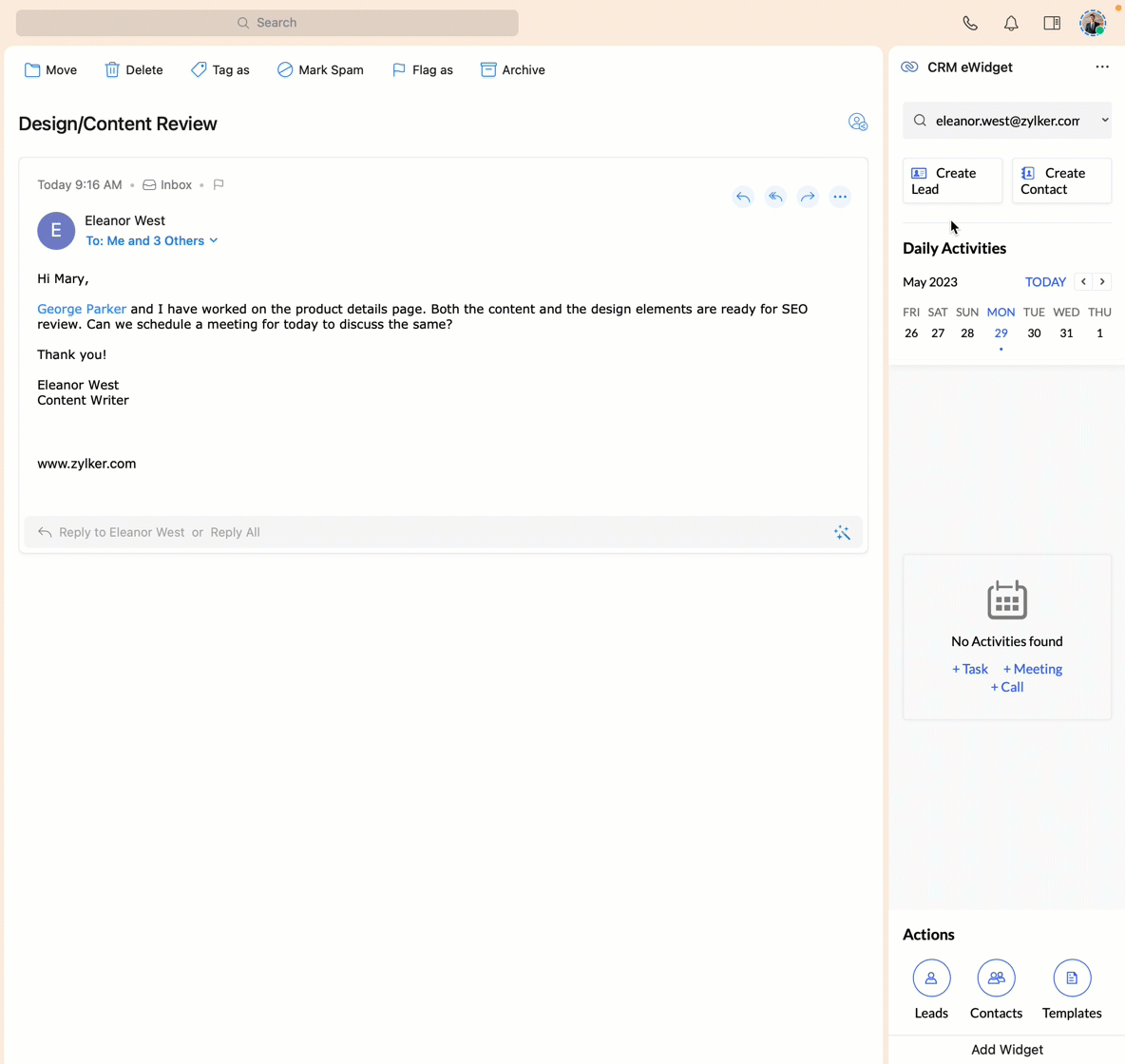Flag the email via small flag icon
Image resolution: width=1125 pixels, height=1064 pixels.
coord(219,184)
